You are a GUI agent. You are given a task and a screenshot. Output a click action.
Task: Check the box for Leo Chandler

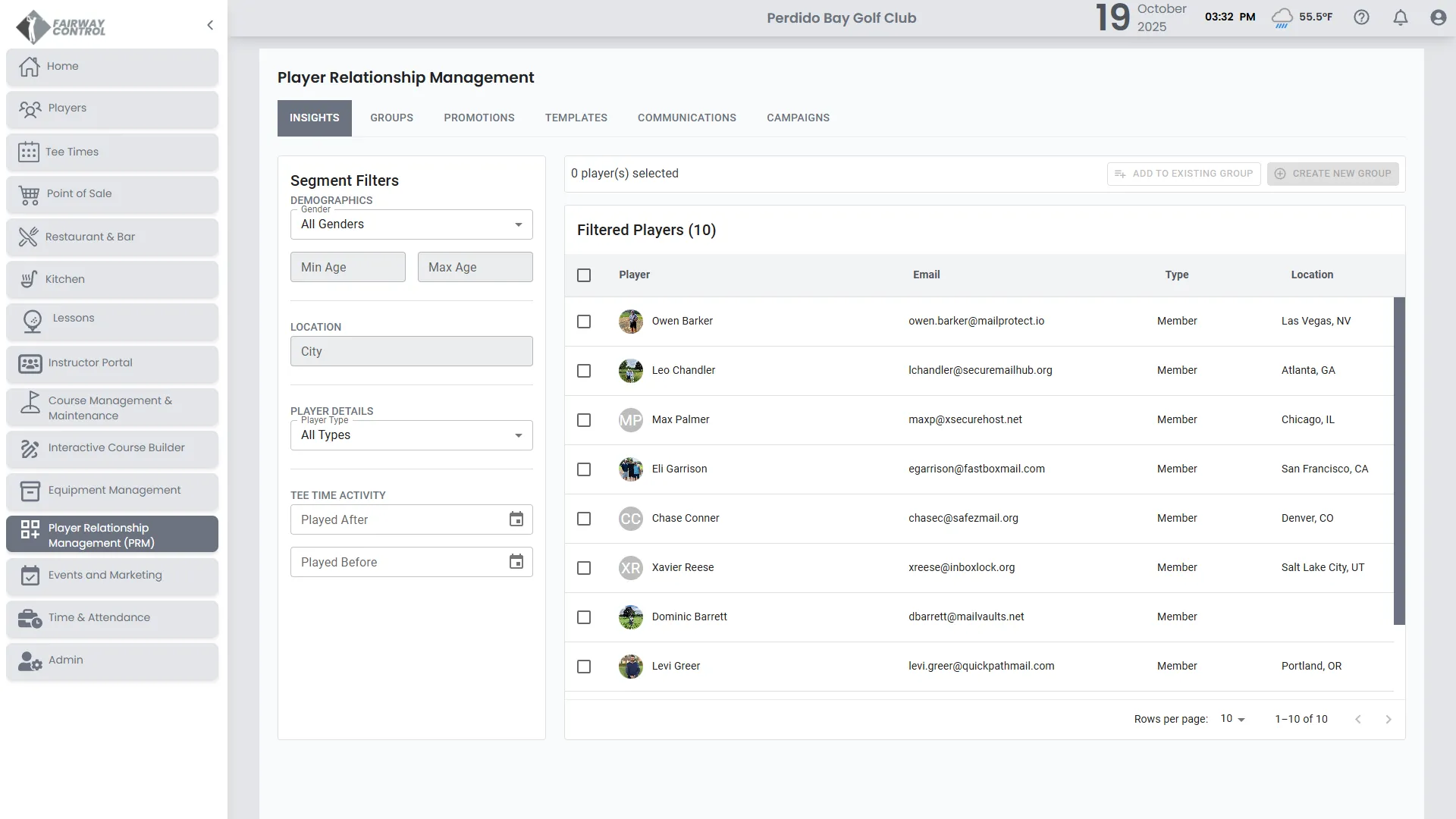point(584,371)
